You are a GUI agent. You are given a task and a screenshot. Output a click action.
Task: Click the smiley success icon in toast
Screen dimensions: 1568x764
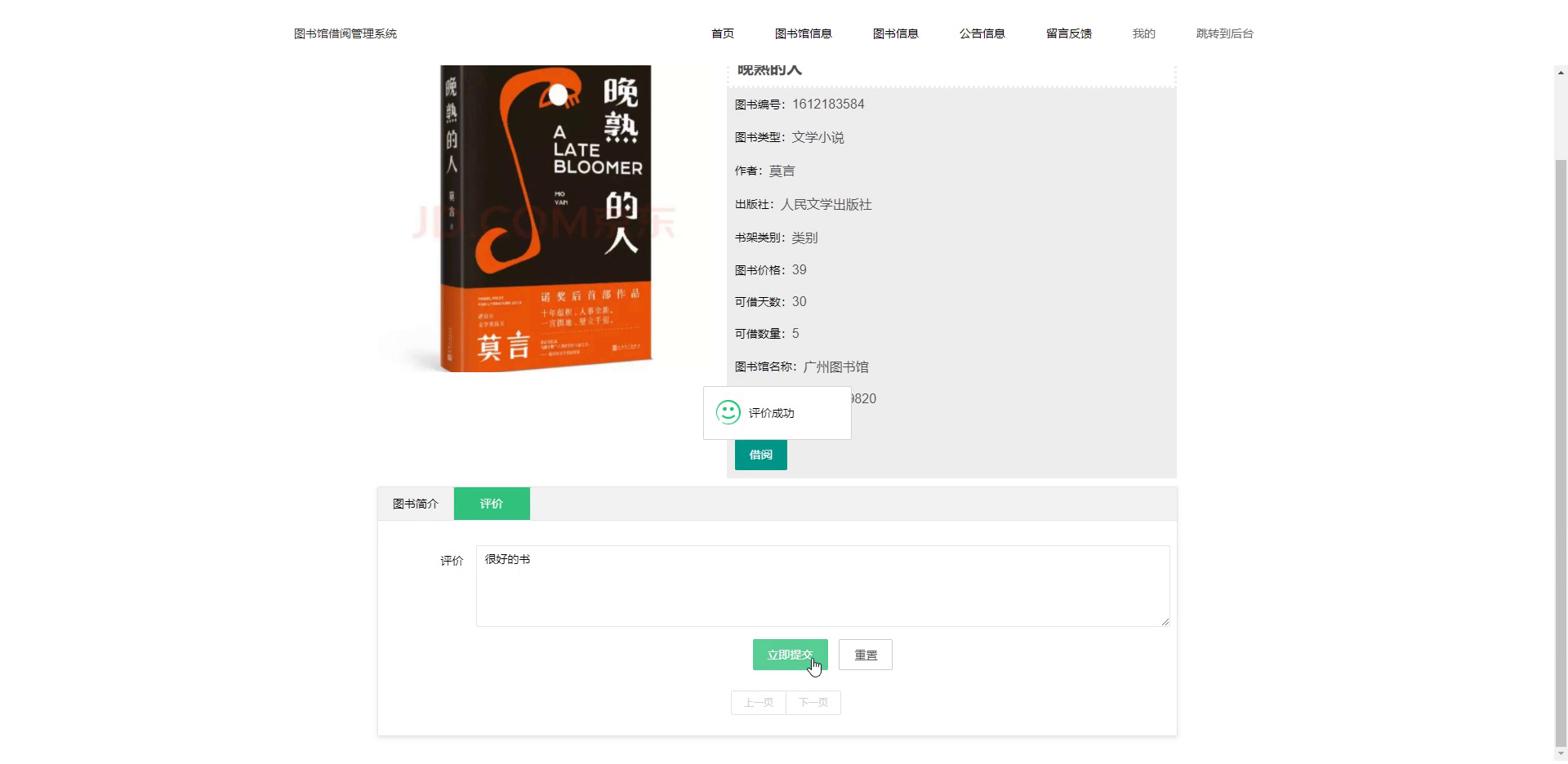pyautogui.click(x=728, y=412)
